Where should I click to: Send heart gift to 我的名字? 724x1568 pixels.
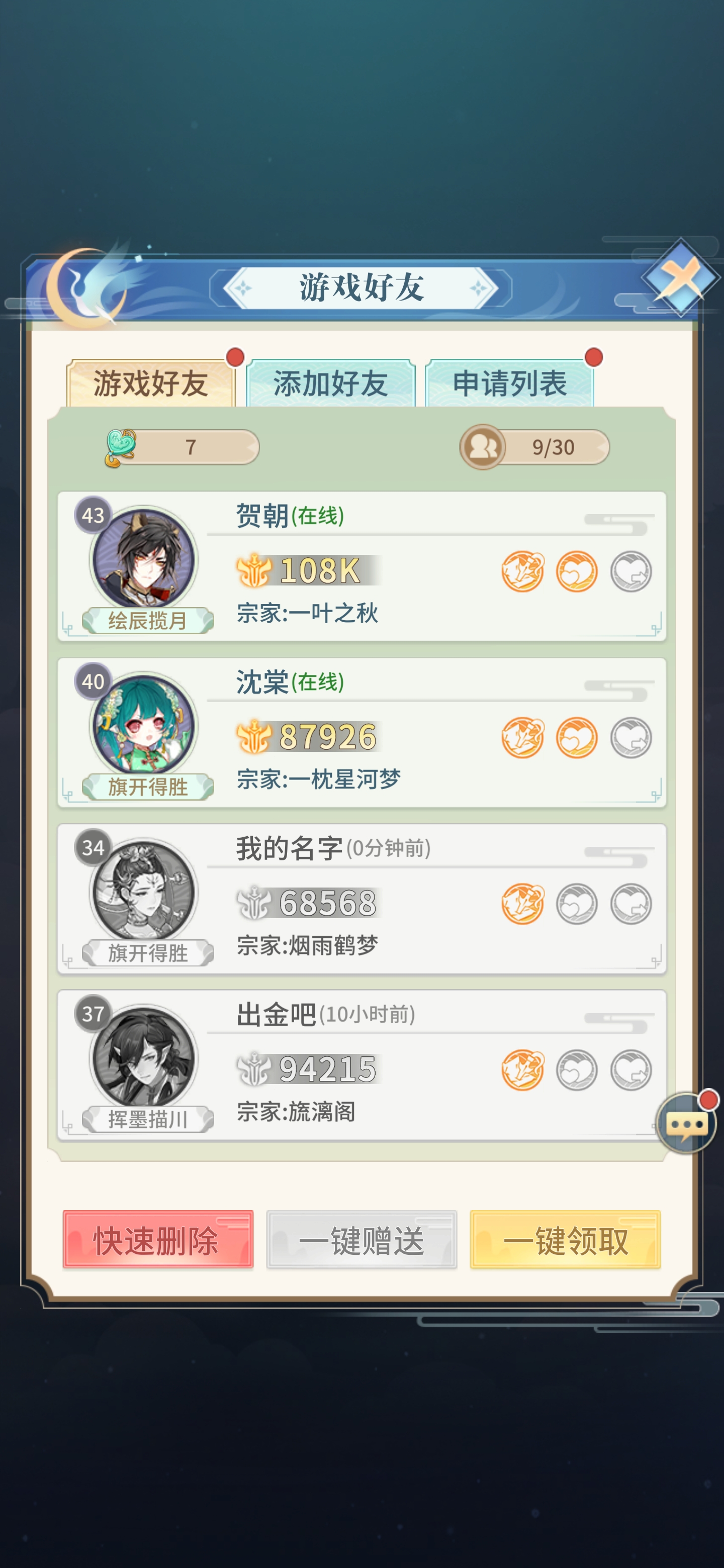[x=577, y=903]
